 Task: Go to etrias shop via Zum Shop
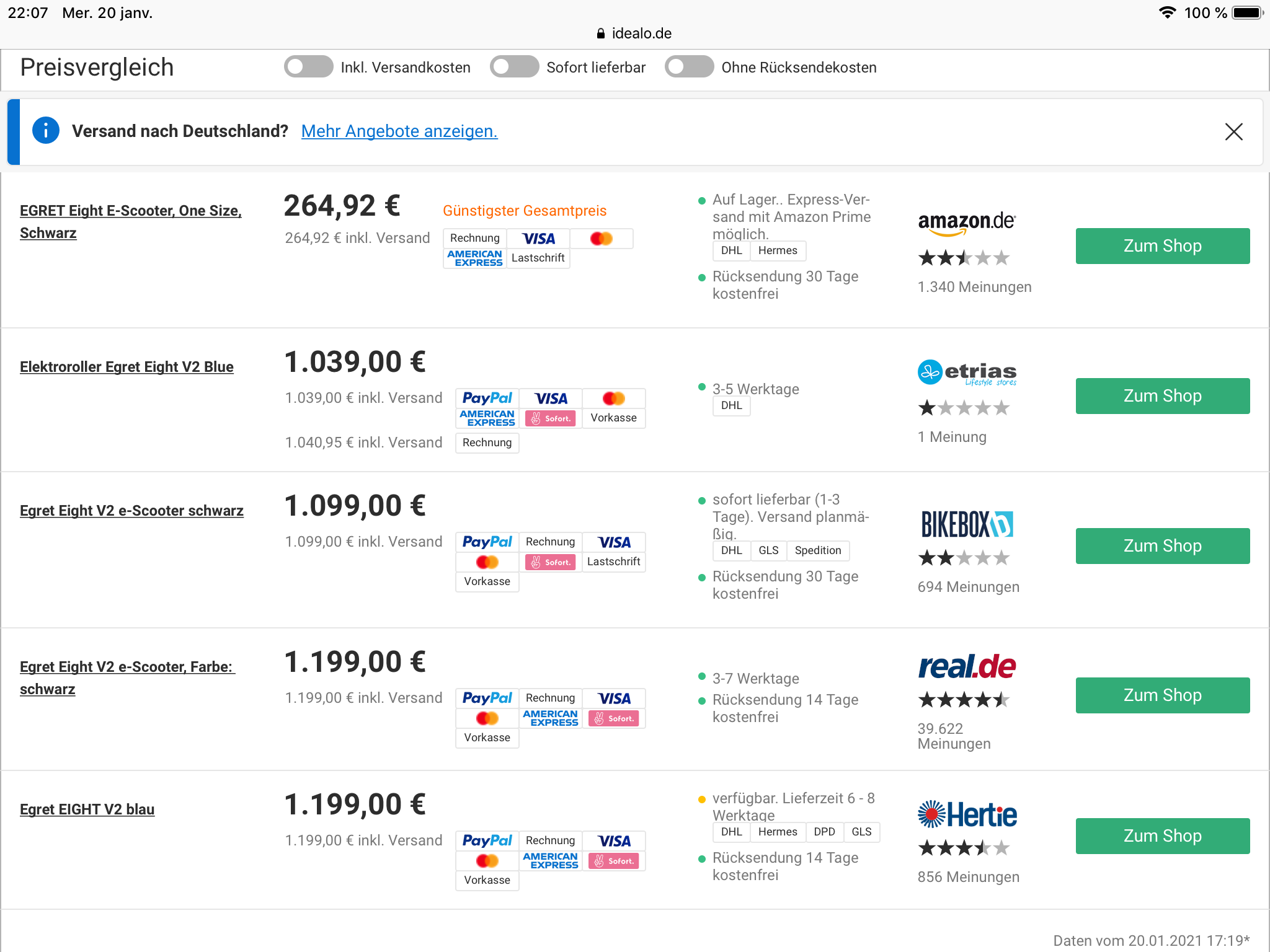click(x=1163, y=396)
